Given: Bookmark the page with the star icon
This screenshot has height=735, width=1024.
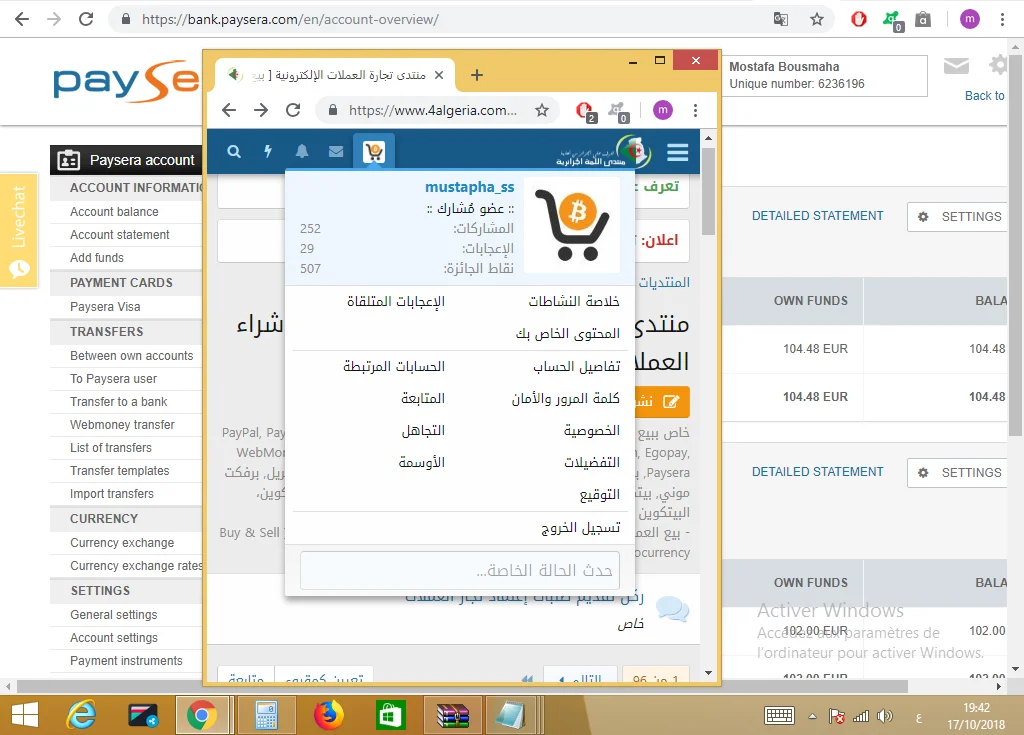Looking at the screenshot, I should click(x=817, y=19).
